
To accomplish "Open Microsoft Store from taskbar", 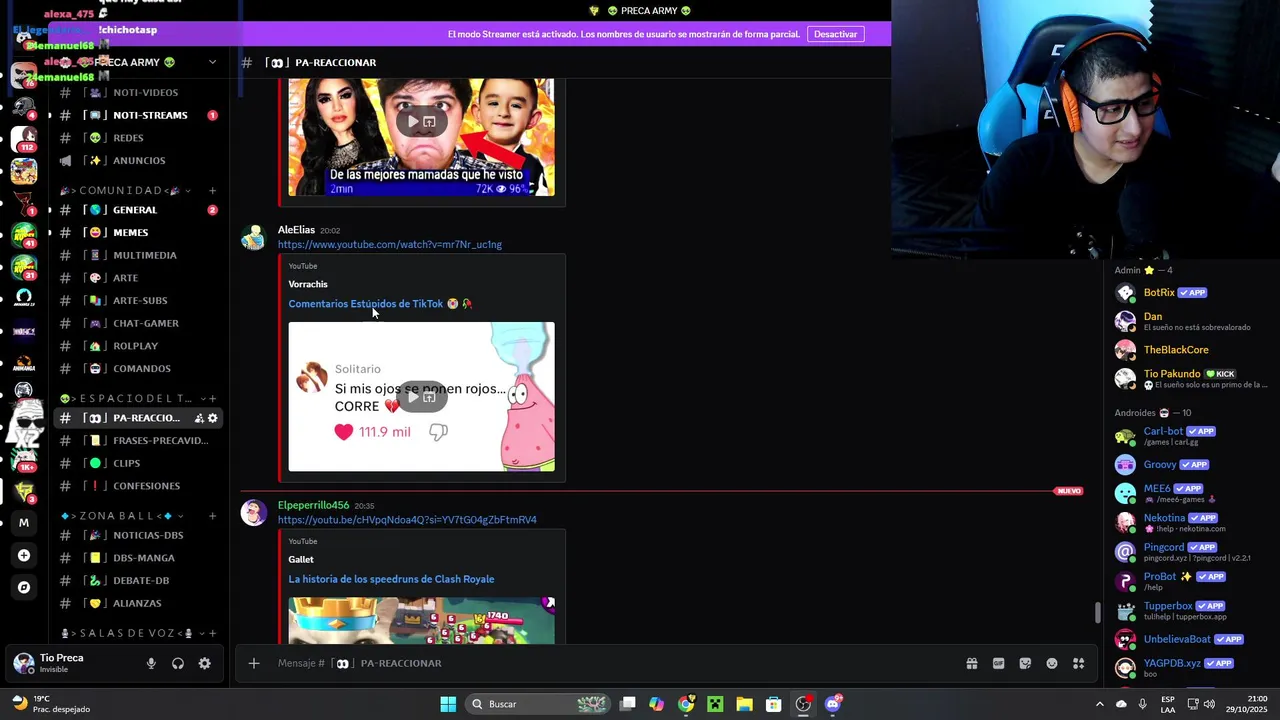I will point(773,704).
